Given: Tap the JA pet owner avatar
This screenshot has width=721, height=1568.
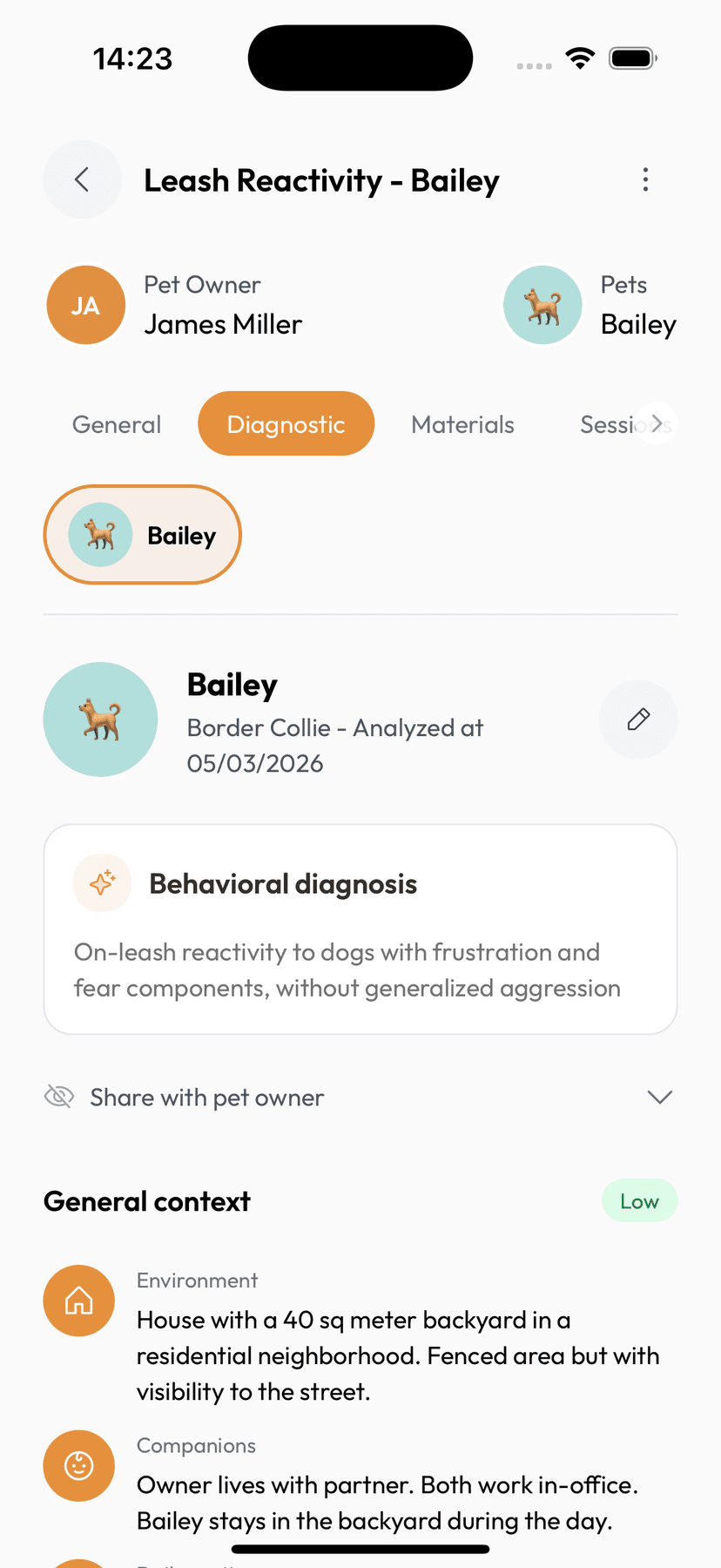Looking at the screenshot, I should [85, 306].
